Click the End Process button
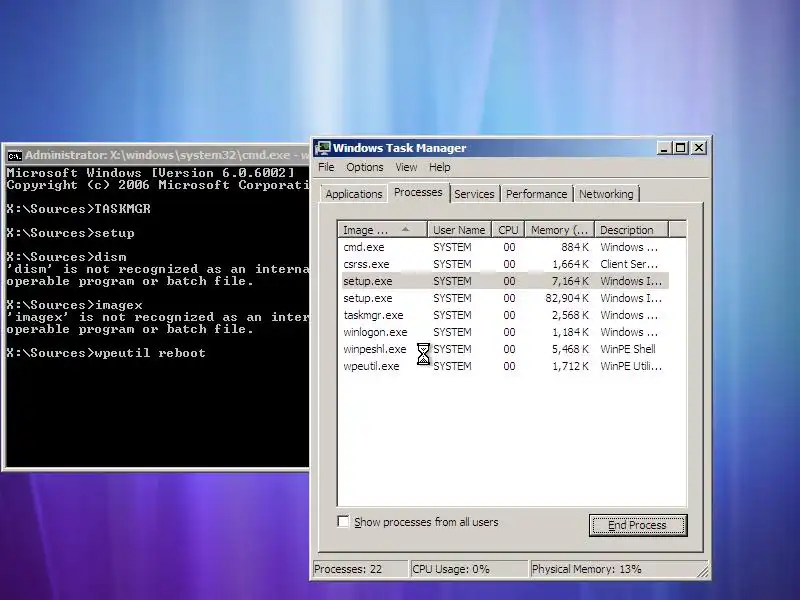This screenshot has width=800, height=600. pyautogui.click(x=638, y=525)
